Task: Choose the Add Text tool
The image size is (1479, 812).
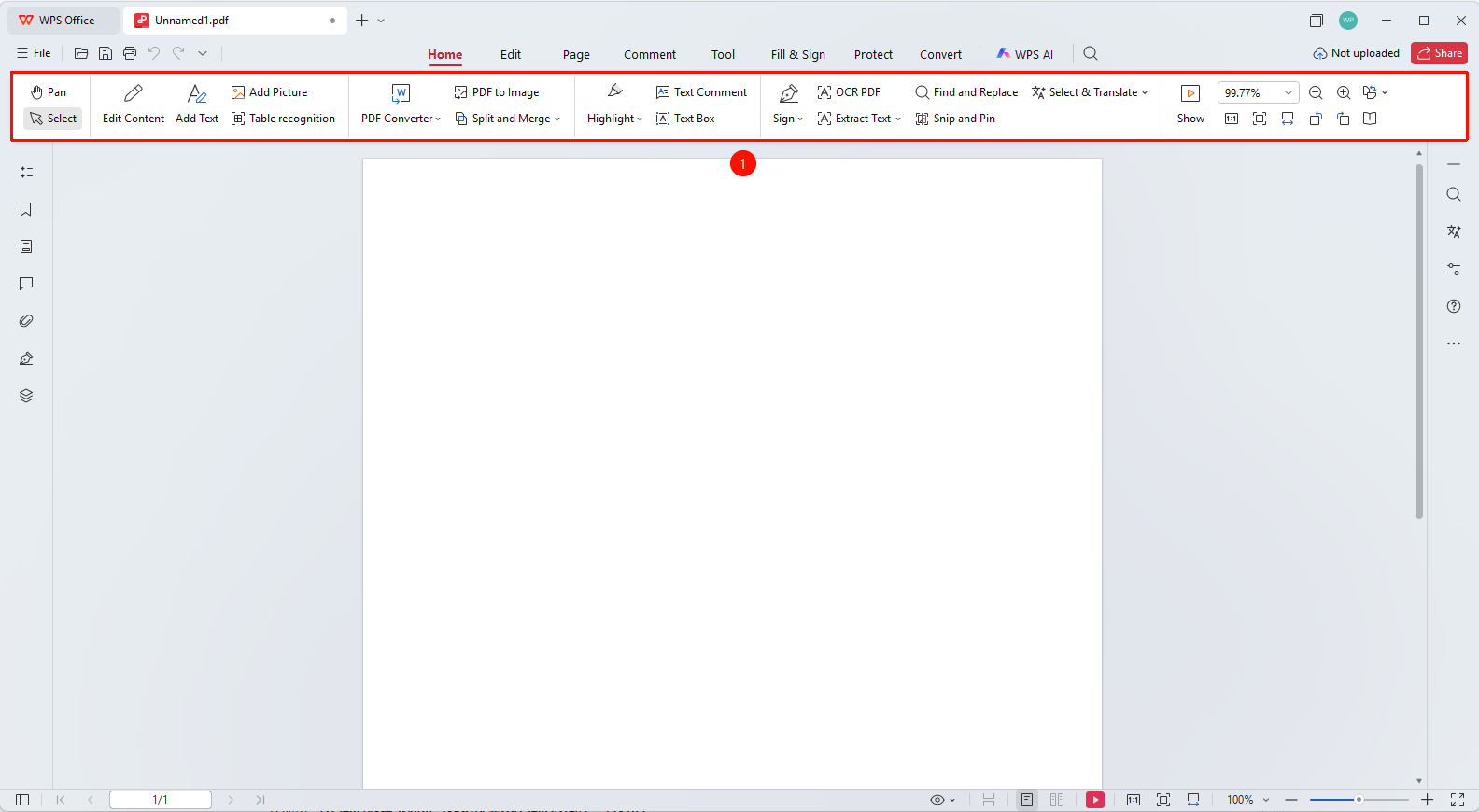Action: click(197, 104)
